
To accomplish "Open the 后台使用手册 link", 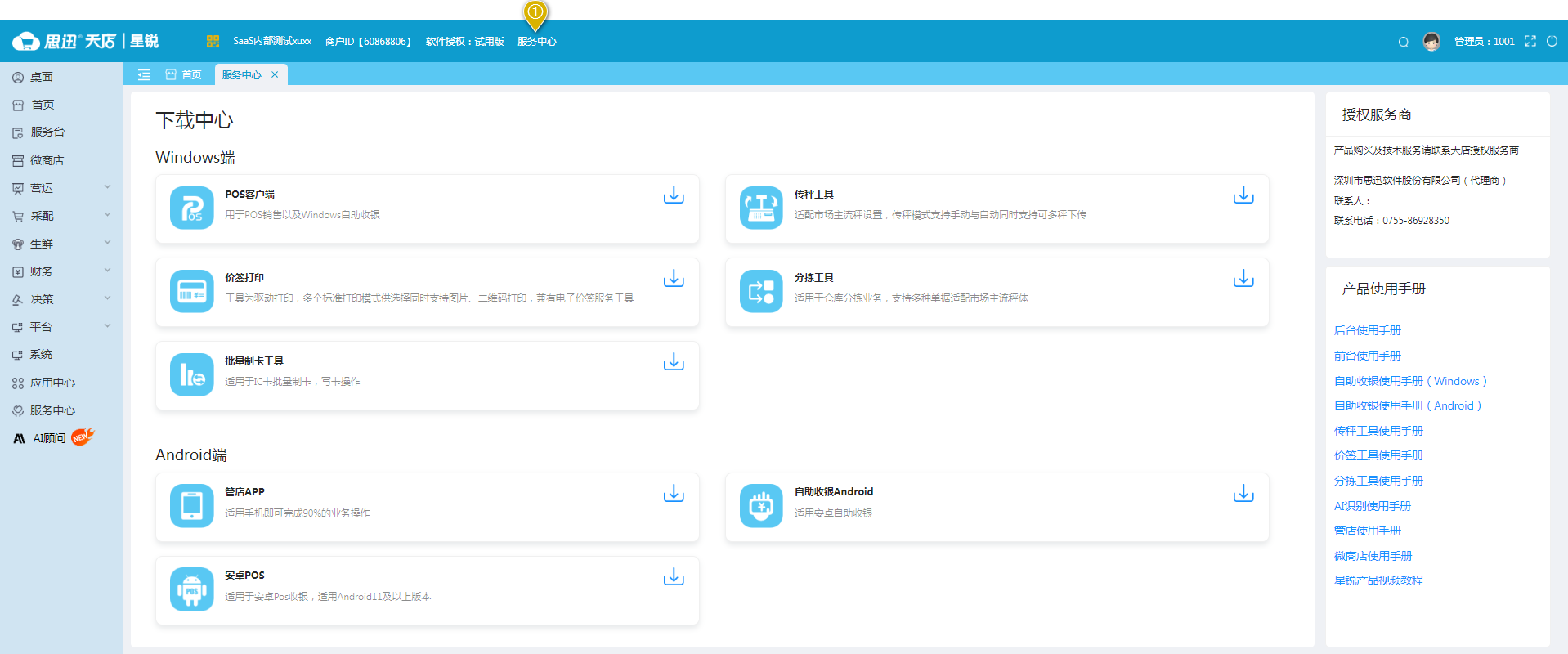I will point(1367,330).
